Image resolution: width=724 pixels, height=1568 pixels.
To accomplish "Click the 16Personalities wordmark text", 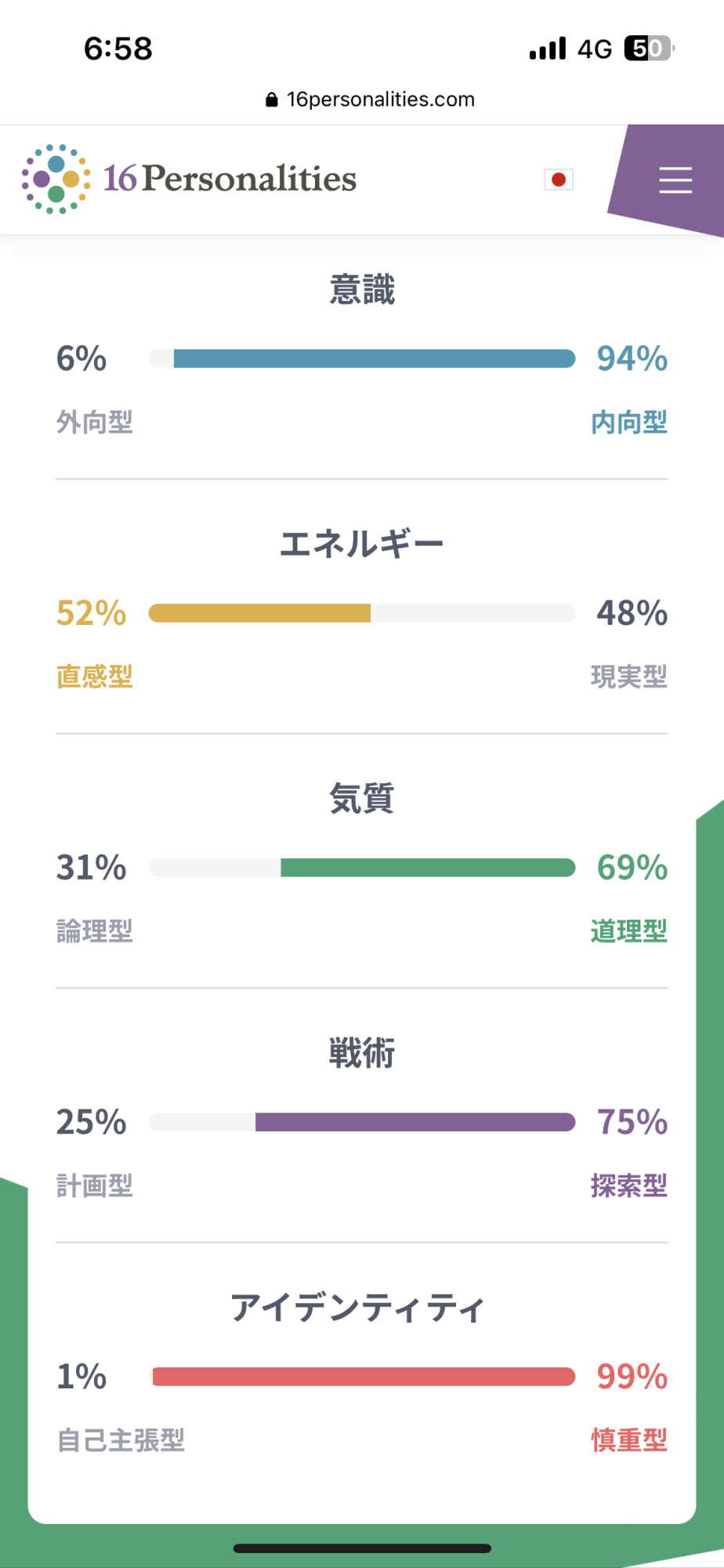I will (230, 179).
